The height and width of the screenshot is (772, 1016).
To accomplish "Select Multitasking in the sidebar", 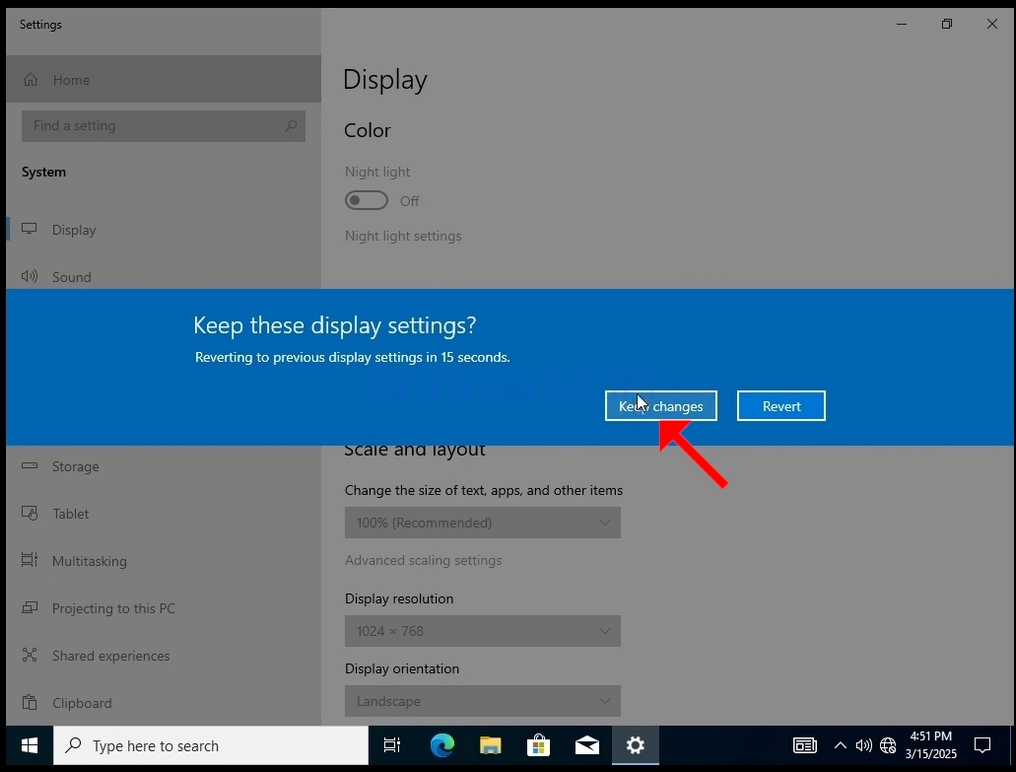I will [163, 561].
